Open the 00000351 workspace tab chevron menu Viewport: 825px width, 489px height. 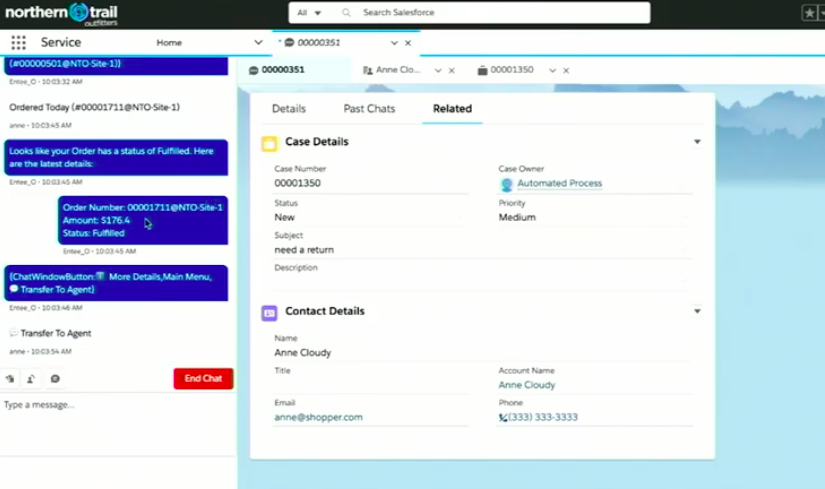point(394,43)
